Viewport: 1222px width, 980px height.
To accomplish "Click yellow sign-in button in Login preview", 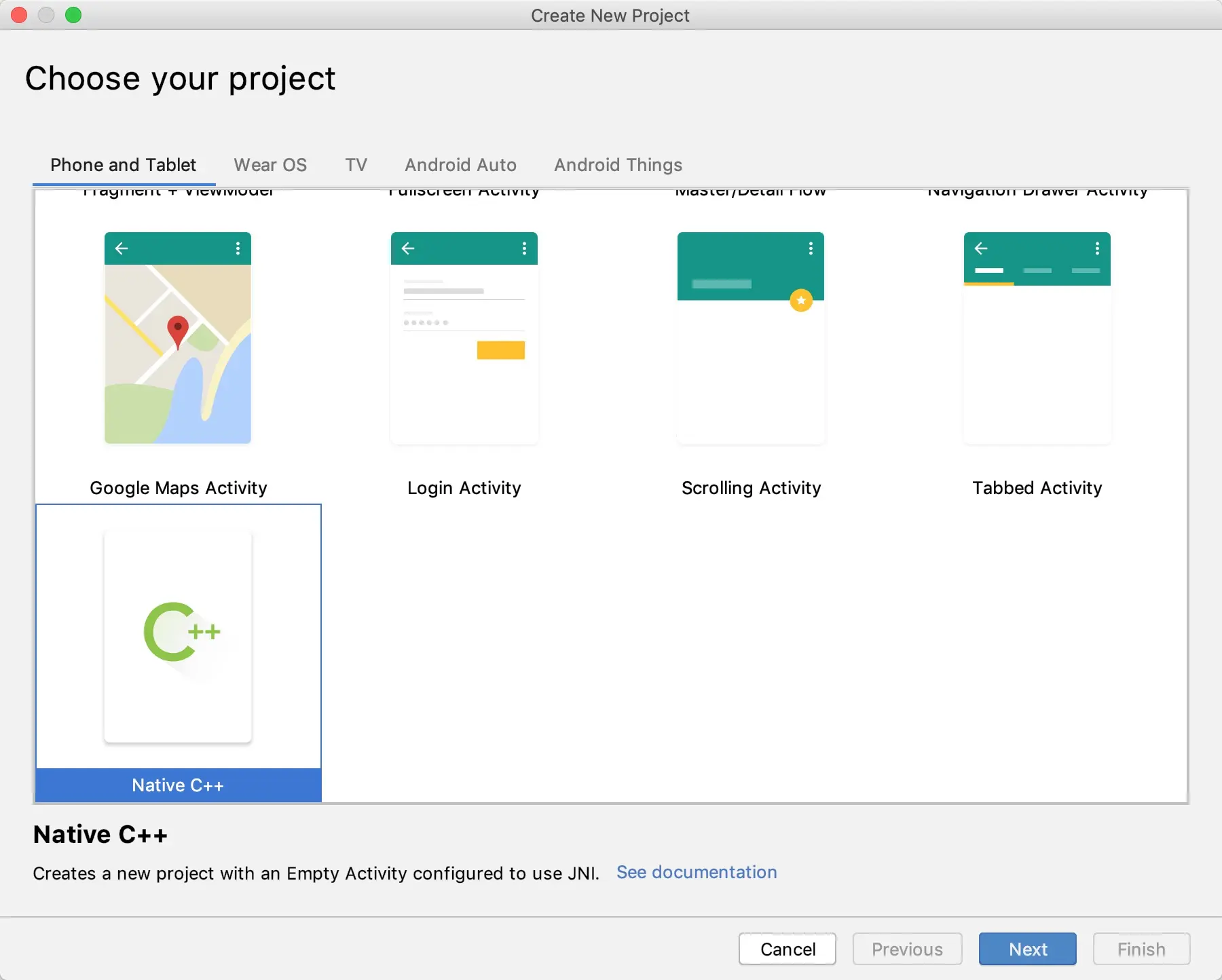I will tap(501, 350).
